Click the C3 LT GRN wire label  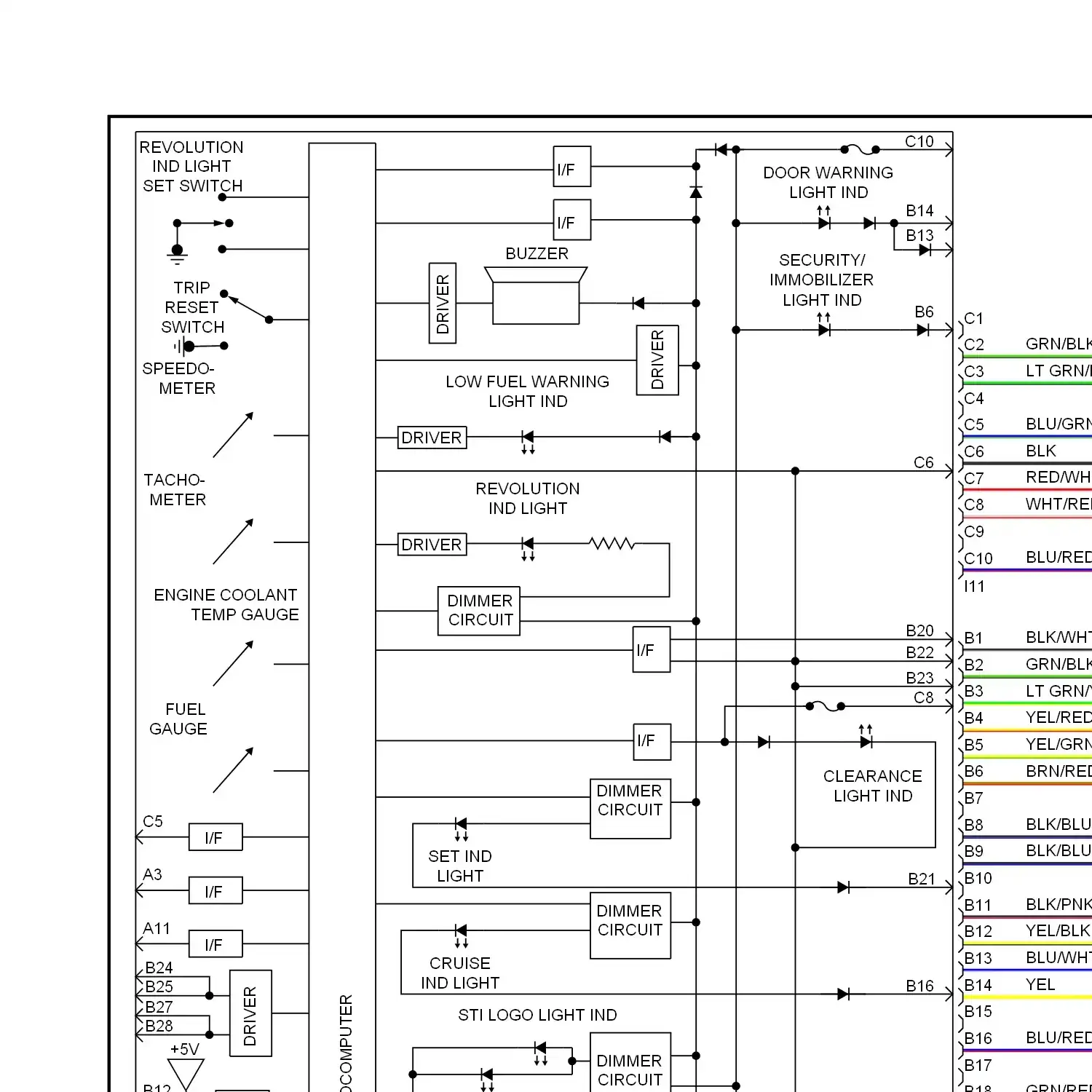pos(1059,371)
